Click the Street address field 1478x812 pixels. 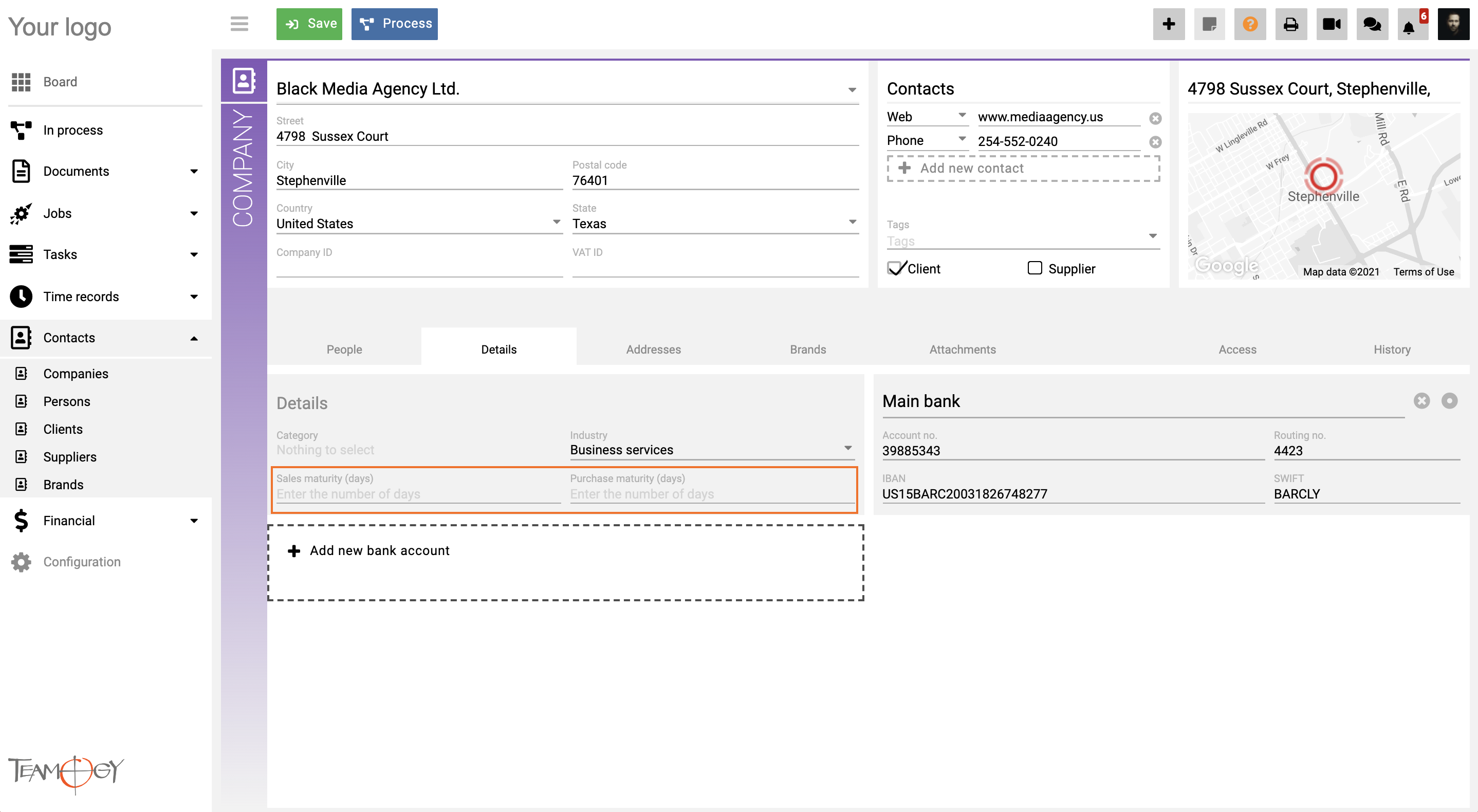pyautogui.click(x=567, y=136)
